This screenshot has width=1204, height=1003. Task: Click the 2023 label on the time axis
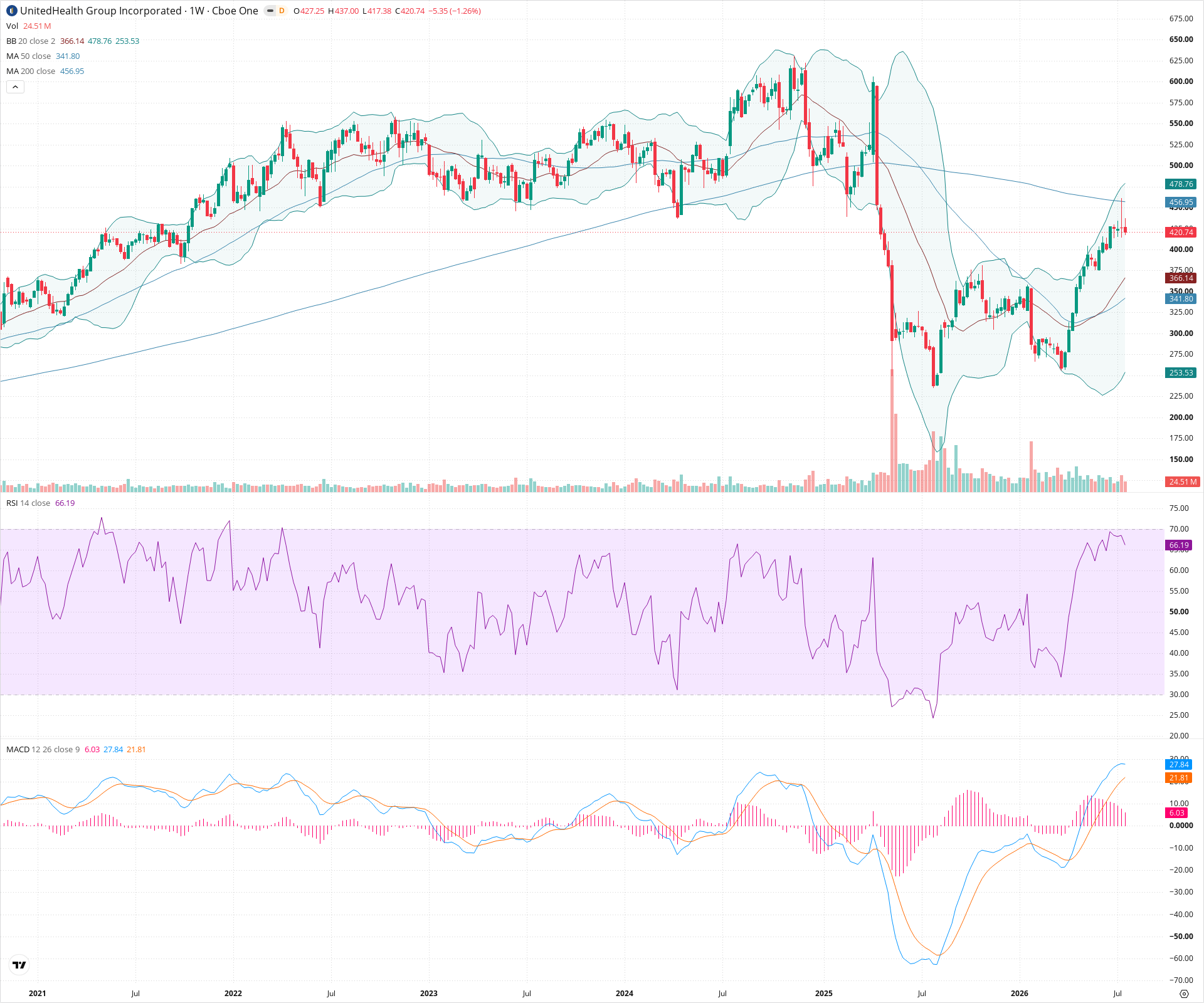[x=429, y=993]
